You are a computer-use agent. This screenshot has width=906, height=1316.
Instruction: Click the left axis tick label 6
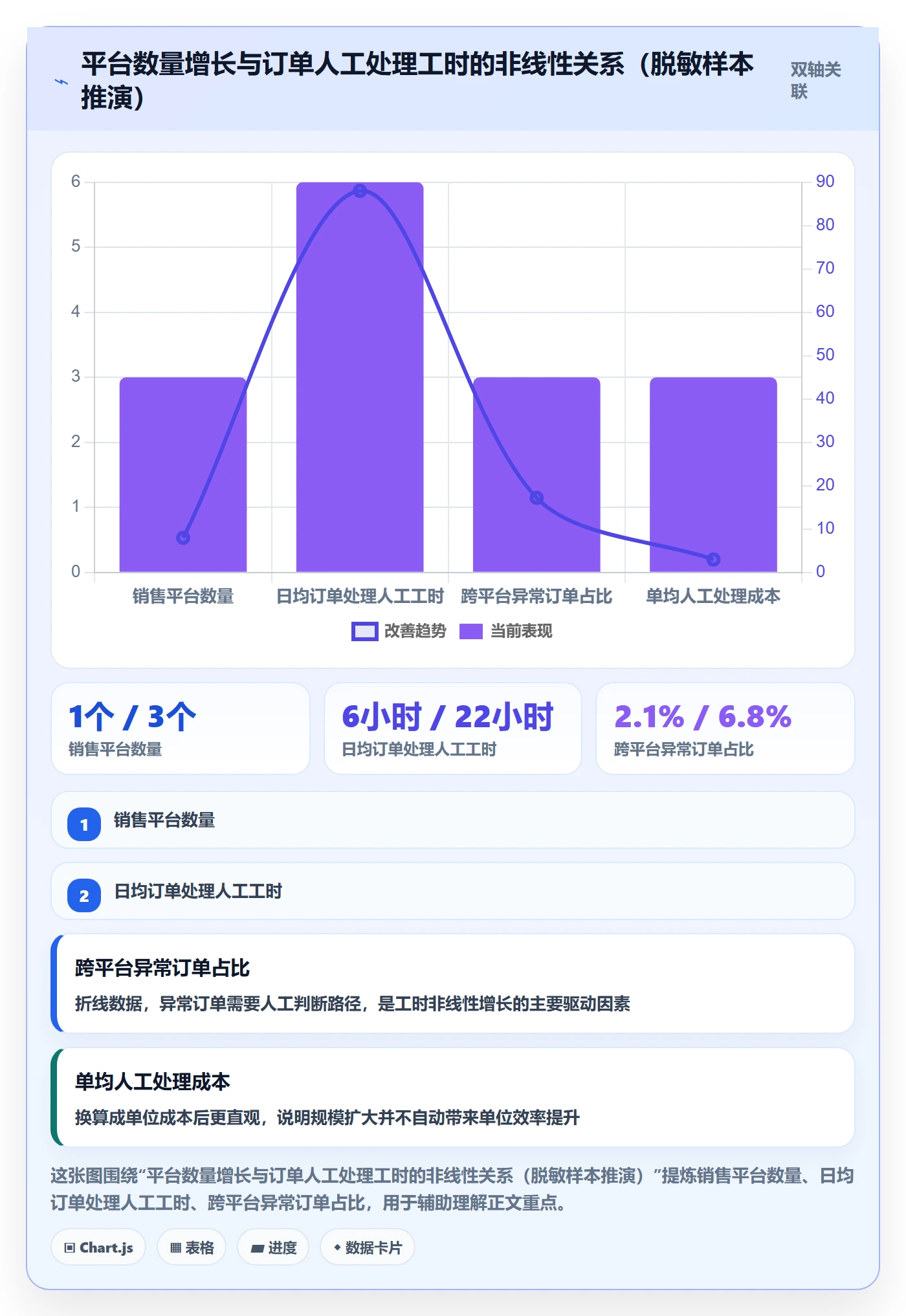[76, 181]
